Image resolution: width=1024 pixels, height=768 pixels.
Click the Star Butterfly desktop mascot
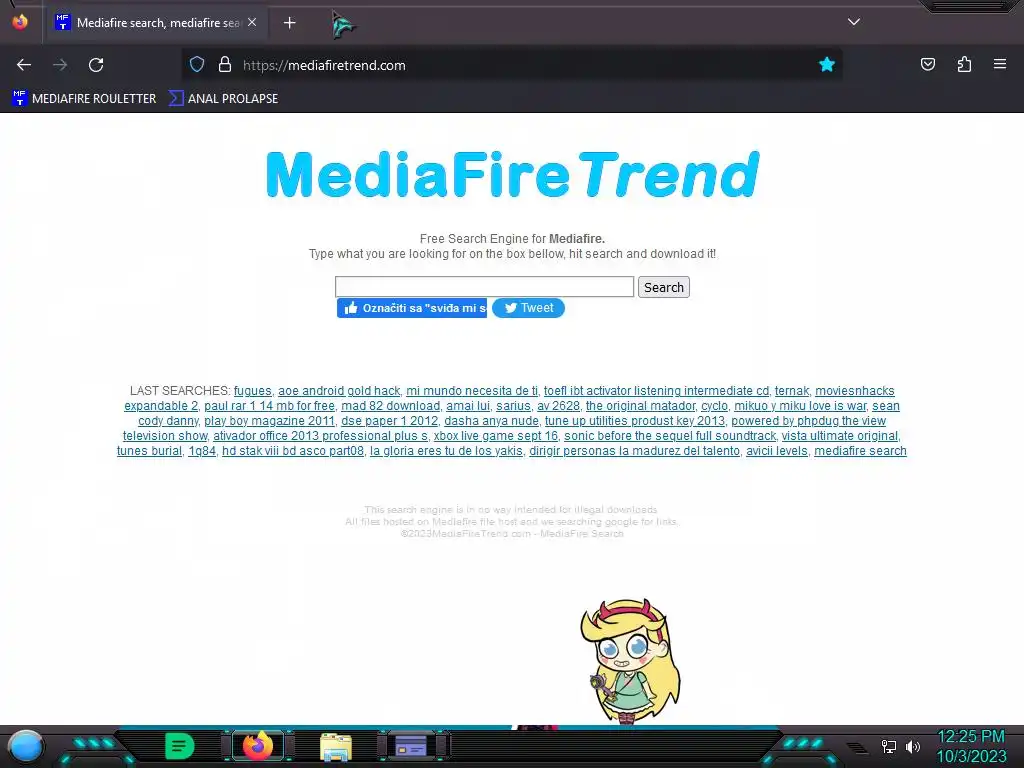coord(630,660)
